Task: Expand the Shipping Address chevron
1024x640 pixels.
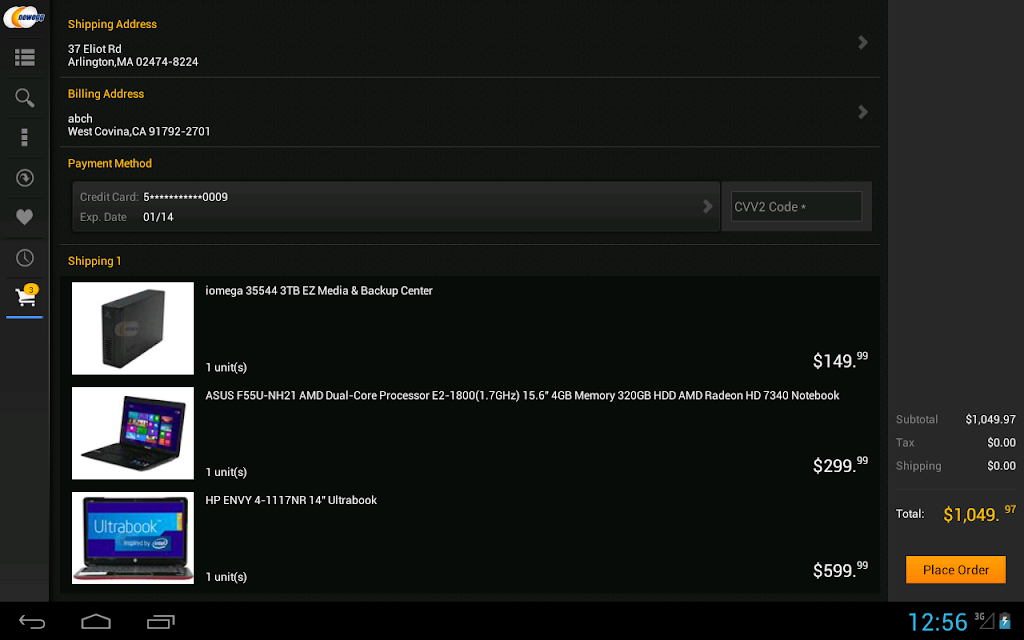Action: (863, 42)
